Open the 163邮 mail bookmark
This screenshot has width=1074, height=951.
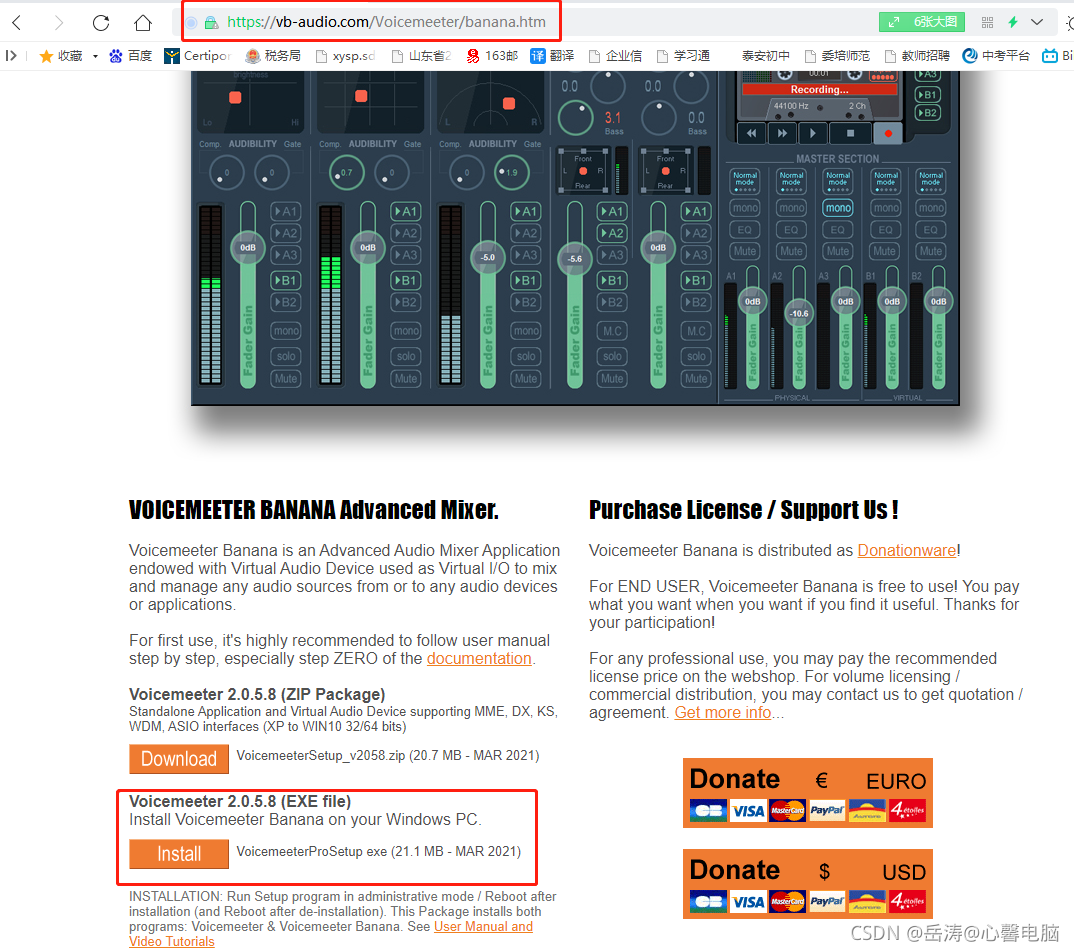[x=492, y=55]
